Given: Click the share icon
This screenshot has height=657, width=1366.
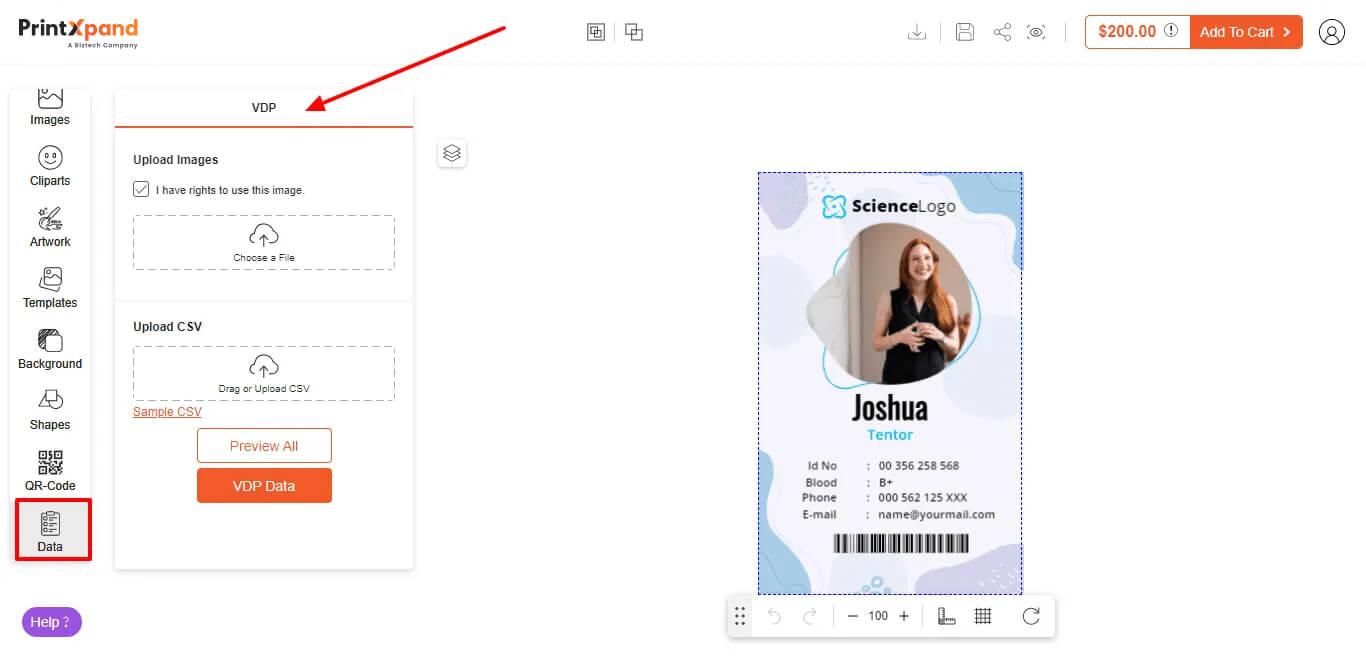Looking at the screenshot, I should 1002,32.
